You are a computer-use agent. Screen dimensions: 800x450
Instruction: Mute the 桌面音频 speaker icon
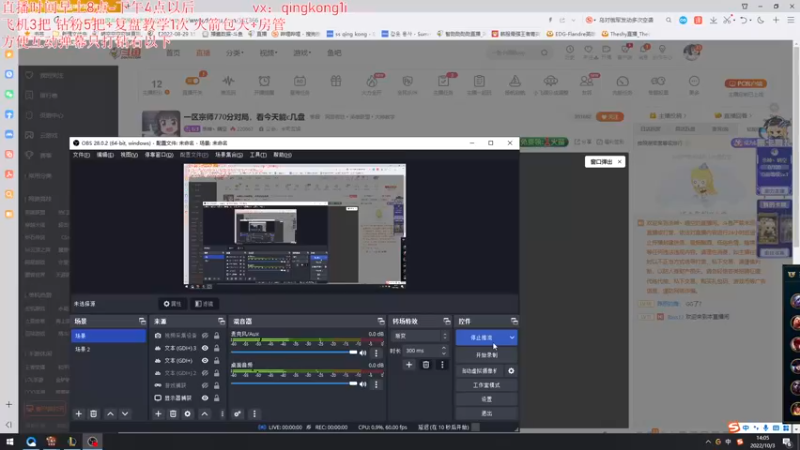click(x=363, y=384)
